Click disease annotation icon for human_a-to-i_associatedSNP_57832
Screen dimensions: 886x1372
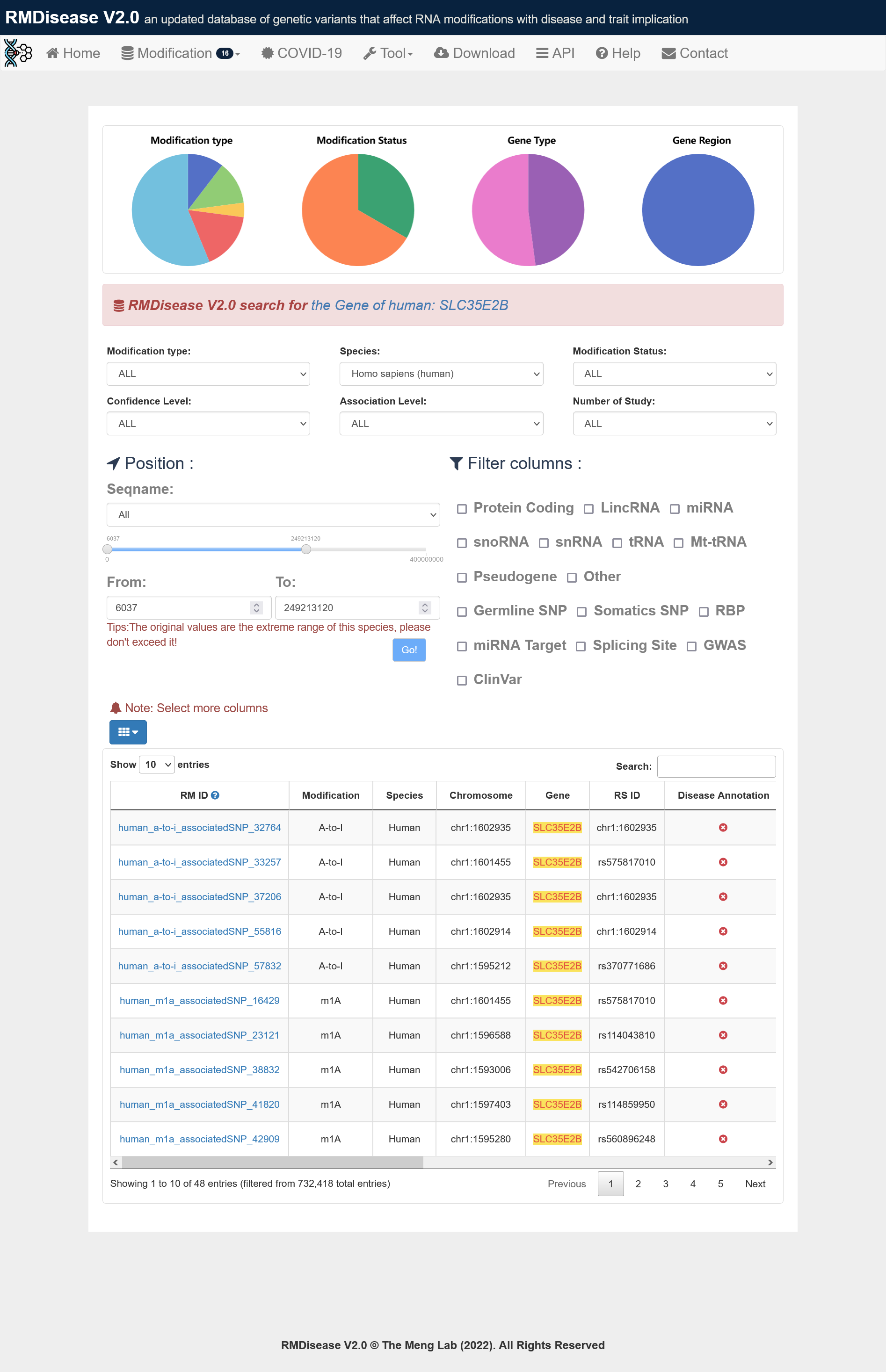point(723,966)
